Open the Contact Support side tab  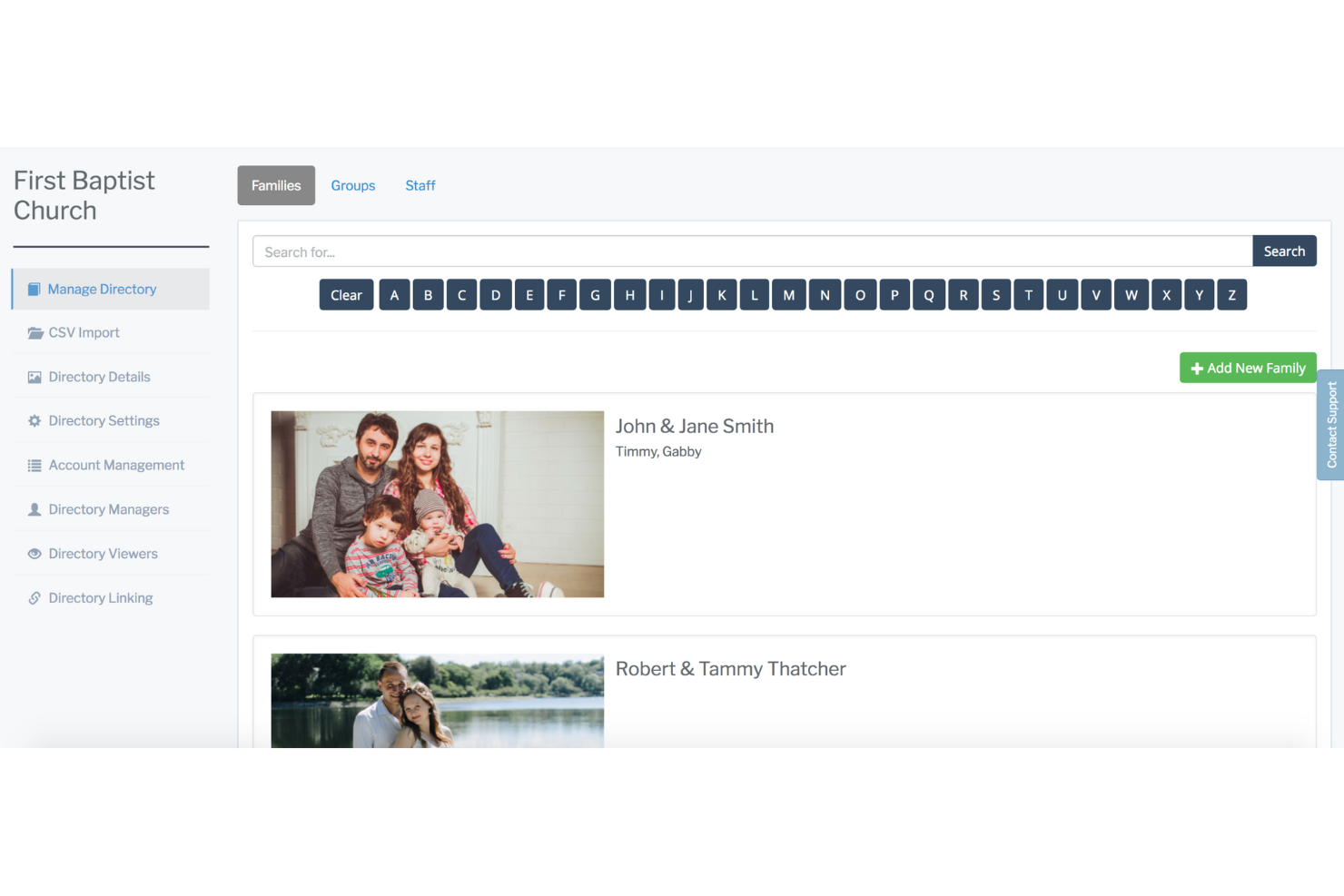1331,424
